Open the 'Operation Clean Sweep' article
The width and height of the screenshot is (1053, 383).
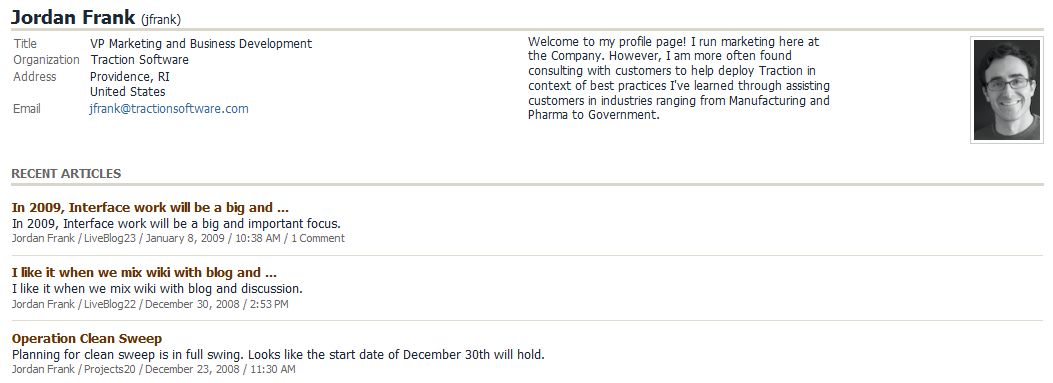87,339
